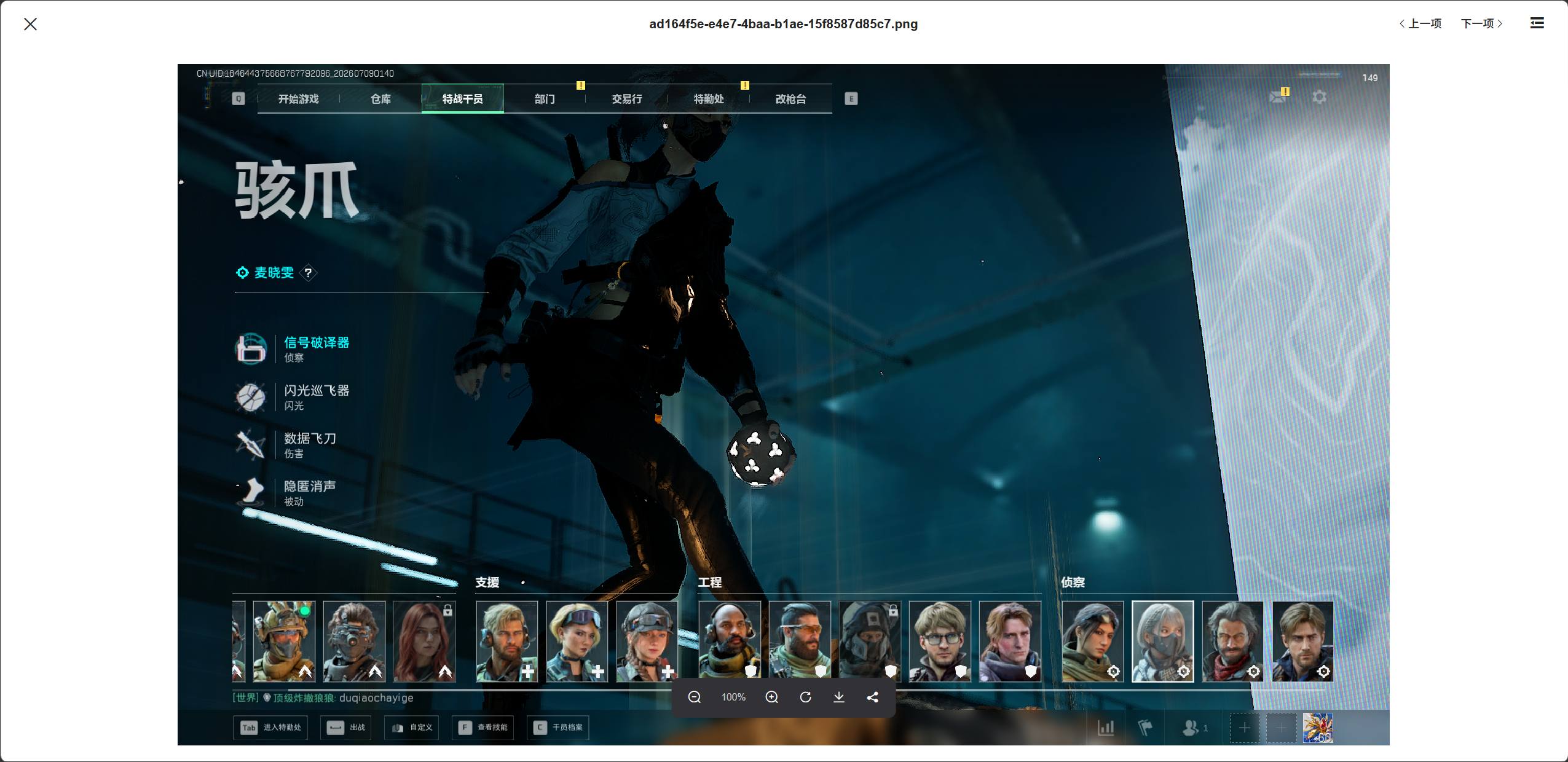
Task: Open the 特勤处 tab
Action: (709, 99)
